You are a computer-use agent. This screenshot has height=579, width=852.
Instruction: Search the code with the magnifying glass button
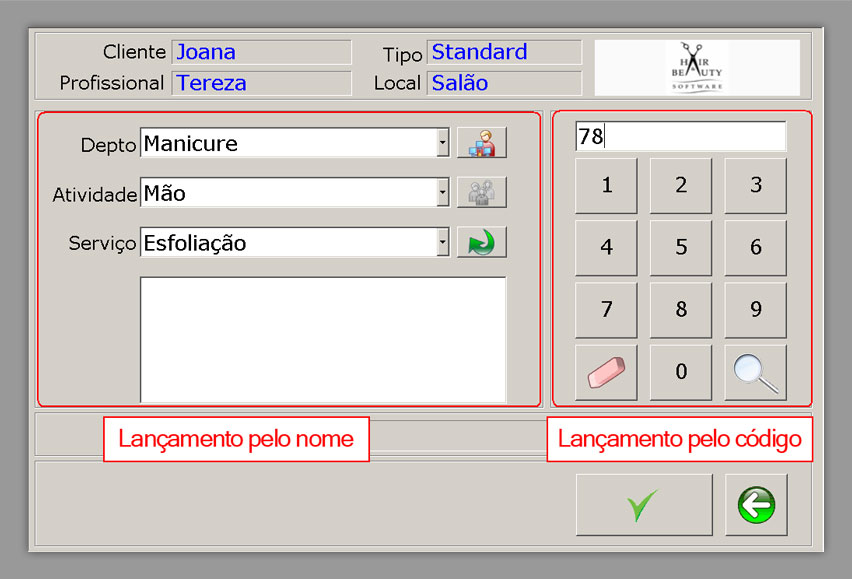click(x=756, y=372)
